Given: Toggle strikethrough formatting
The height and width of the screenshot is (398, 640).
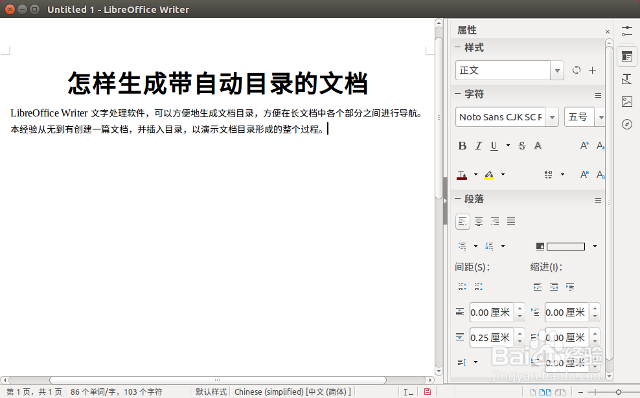Looking at the screenshot, I should point(522,146).
